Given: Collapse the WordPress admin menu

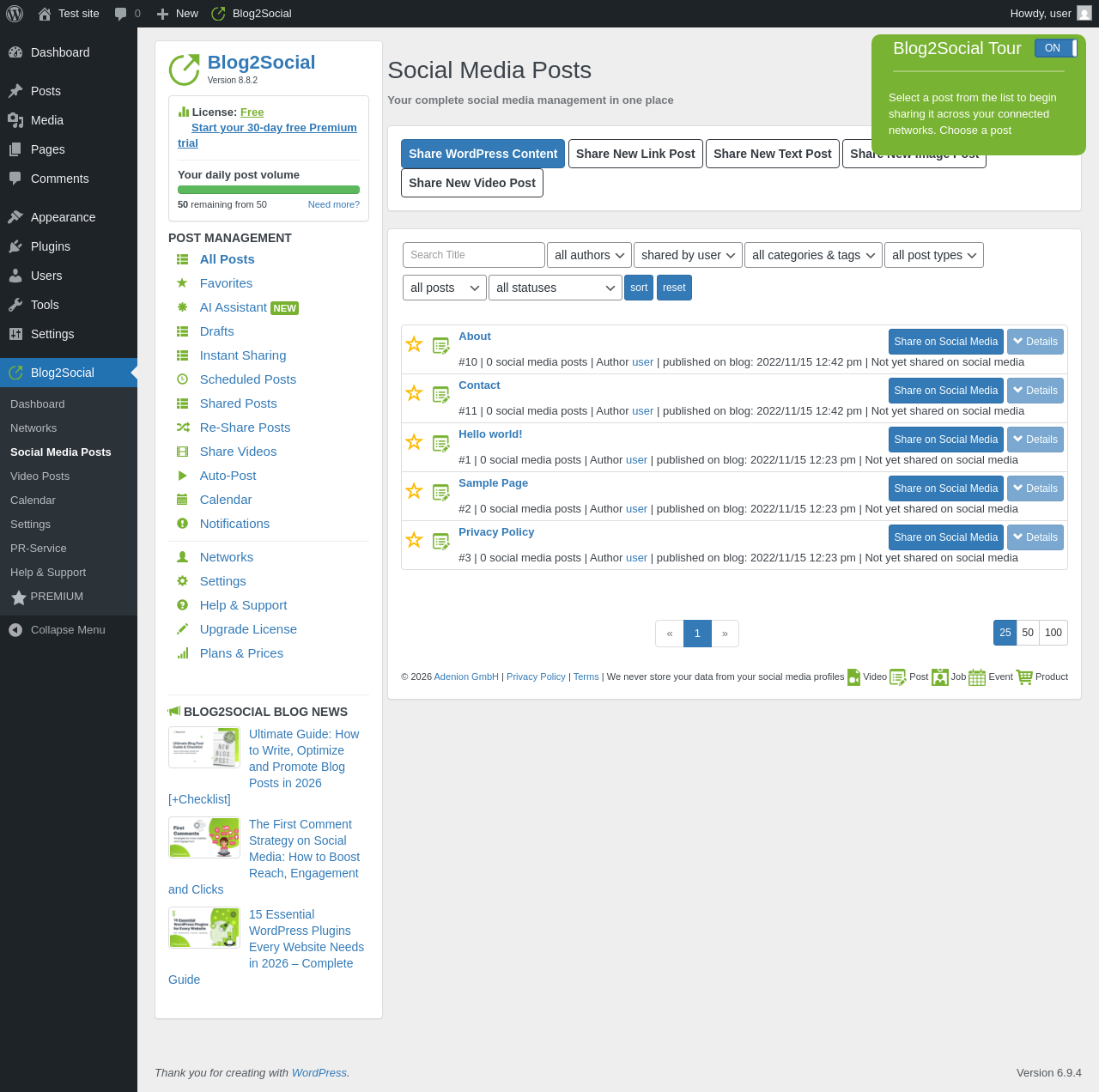Looking at the screenshot, I should [69, 630].
